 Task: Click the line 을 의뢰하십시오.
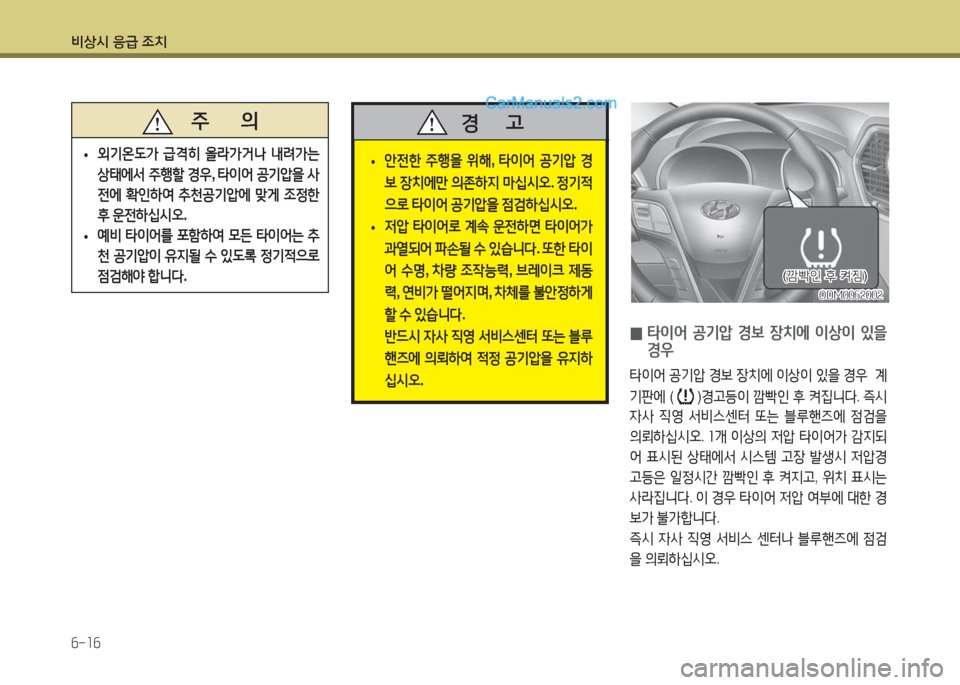[x=675, y=559]
